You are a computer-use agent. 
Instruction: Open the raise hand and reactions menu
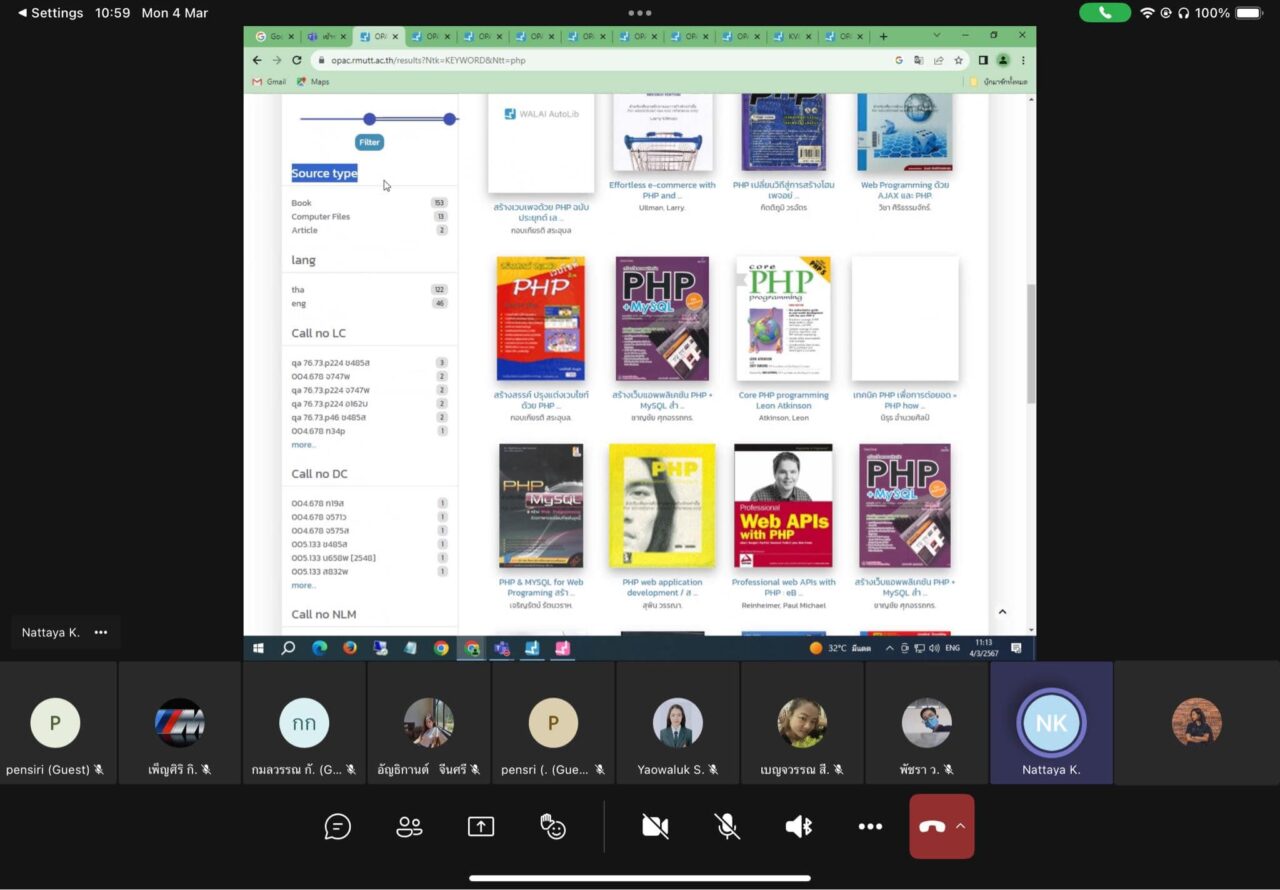[x=553, y=827]
